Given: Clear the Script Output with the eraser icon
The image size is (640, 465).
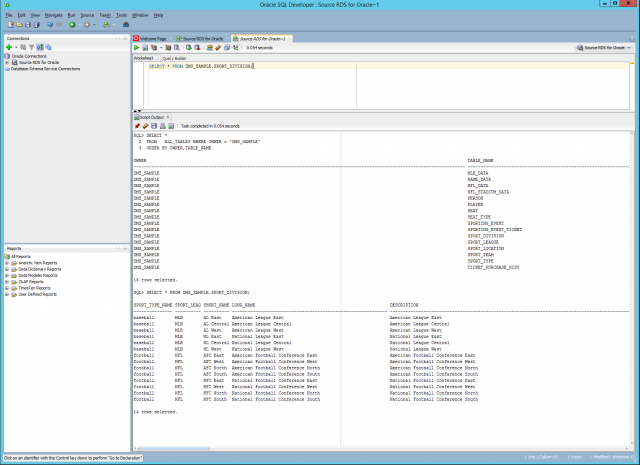Looking at the screenshot, I should pyautogui.click(x=145, y=126).
